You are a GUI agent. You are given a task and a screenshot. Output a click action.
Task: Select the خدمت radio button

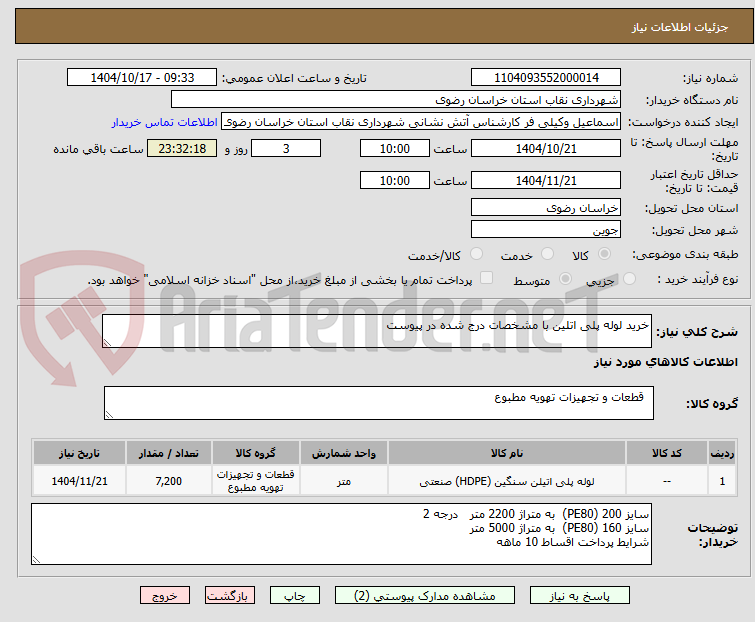coord(547,254)
